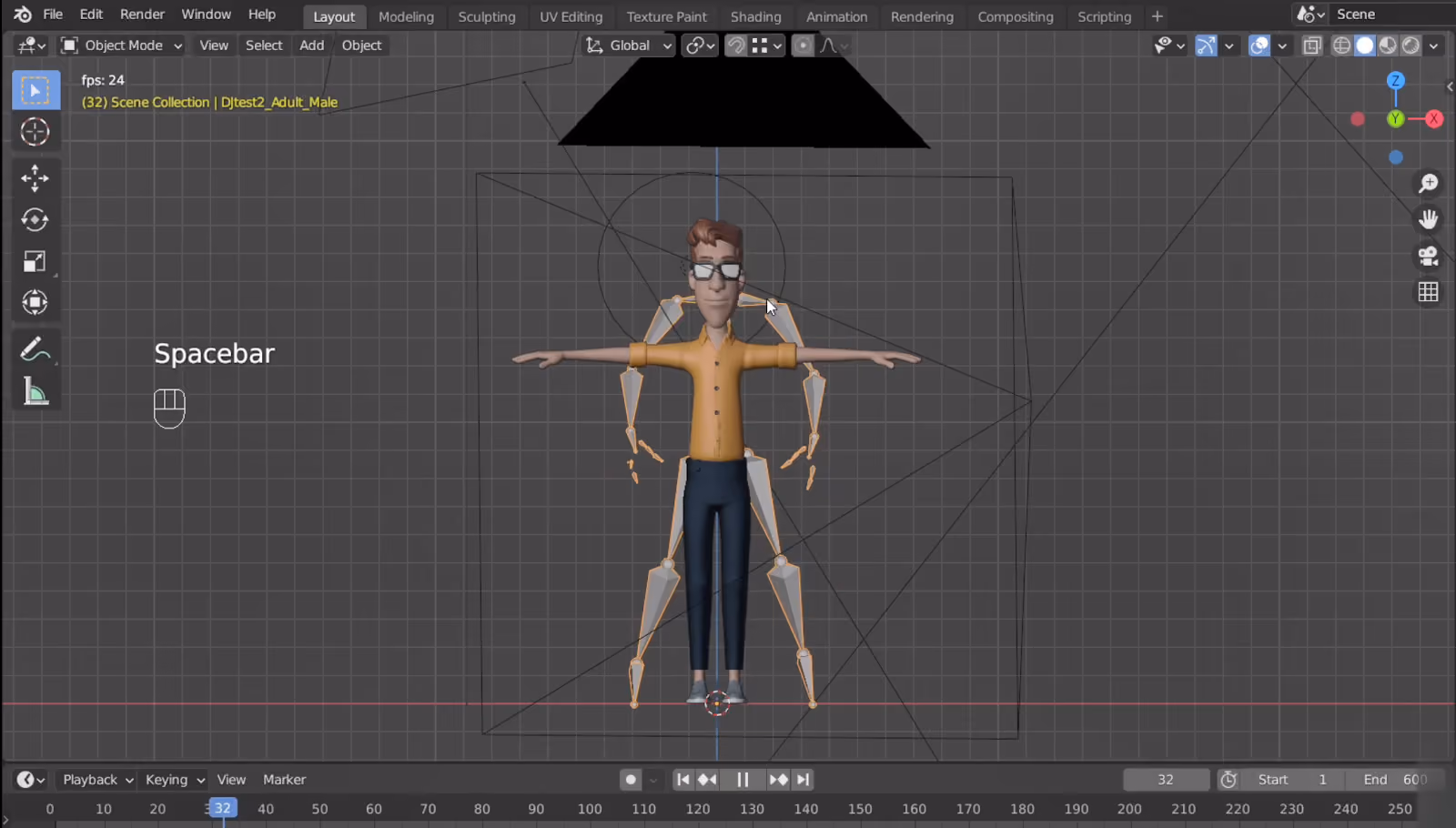The height and width of the screenshot is (828, 1456).
Task: Toggle the auto keying record button
Action: coord(630,780)
